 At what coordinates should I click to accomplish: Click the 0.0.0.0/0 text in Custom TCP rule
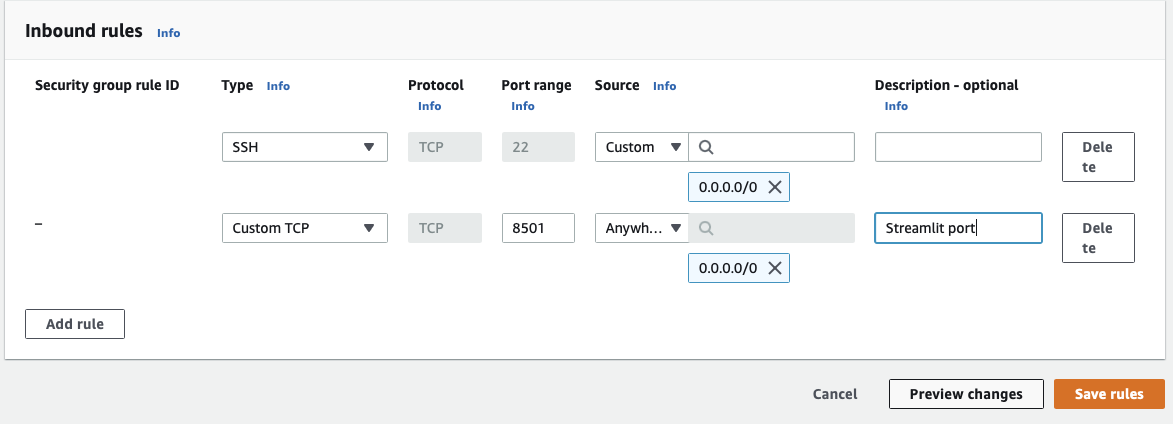coord(728,268)
